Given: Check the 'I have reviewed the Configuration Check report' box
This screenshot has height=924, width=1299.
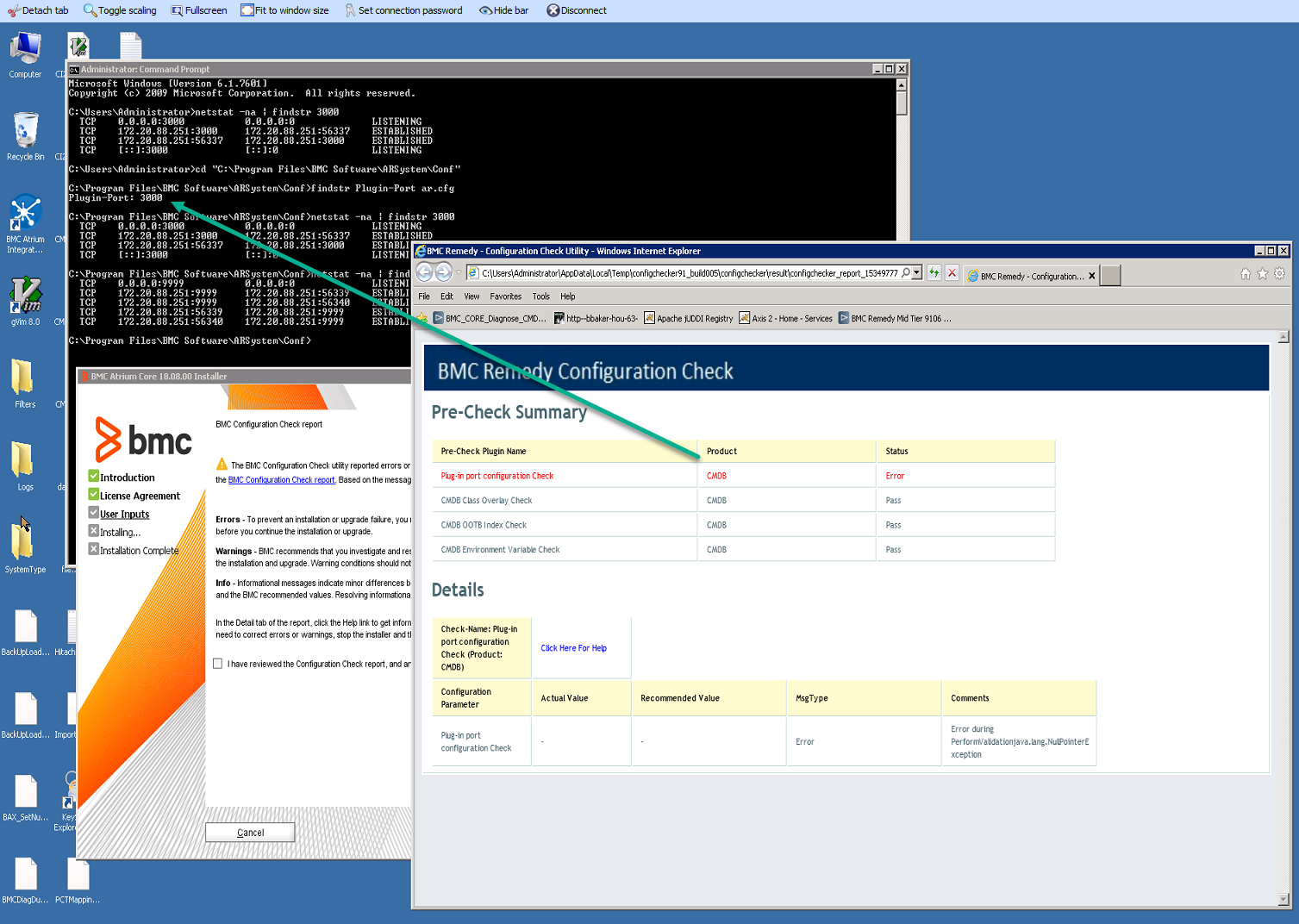Looking at the screenshot, I should (x=218, y=664).
